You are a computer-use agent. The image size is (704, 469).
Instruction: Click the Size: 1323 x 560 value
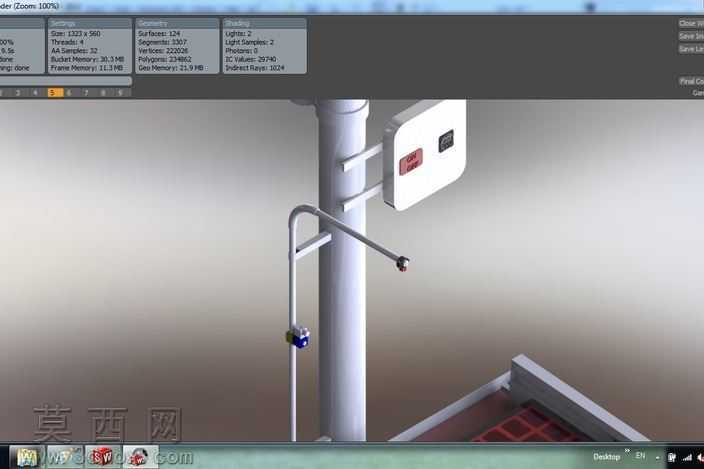pyautogui.click(x=75, y=34)
